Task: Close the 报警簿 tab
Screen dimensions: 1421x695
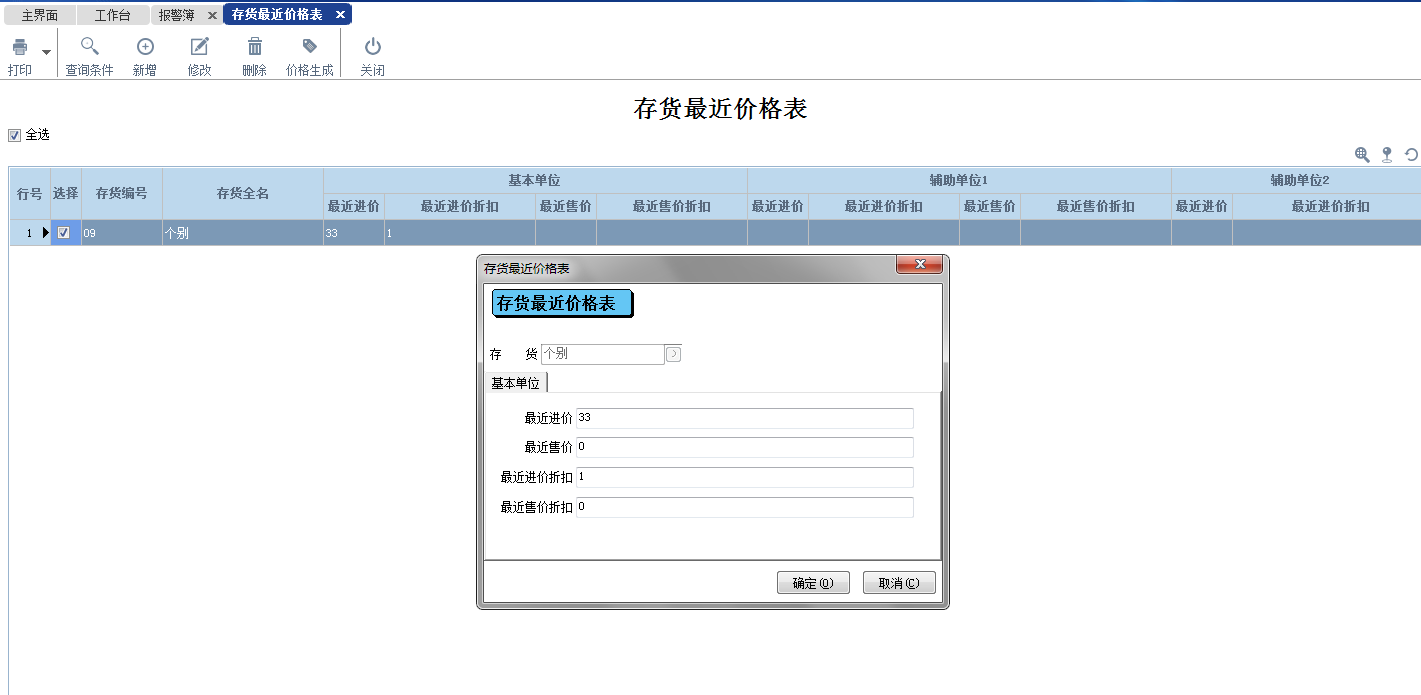Action: tap(212, 15)
